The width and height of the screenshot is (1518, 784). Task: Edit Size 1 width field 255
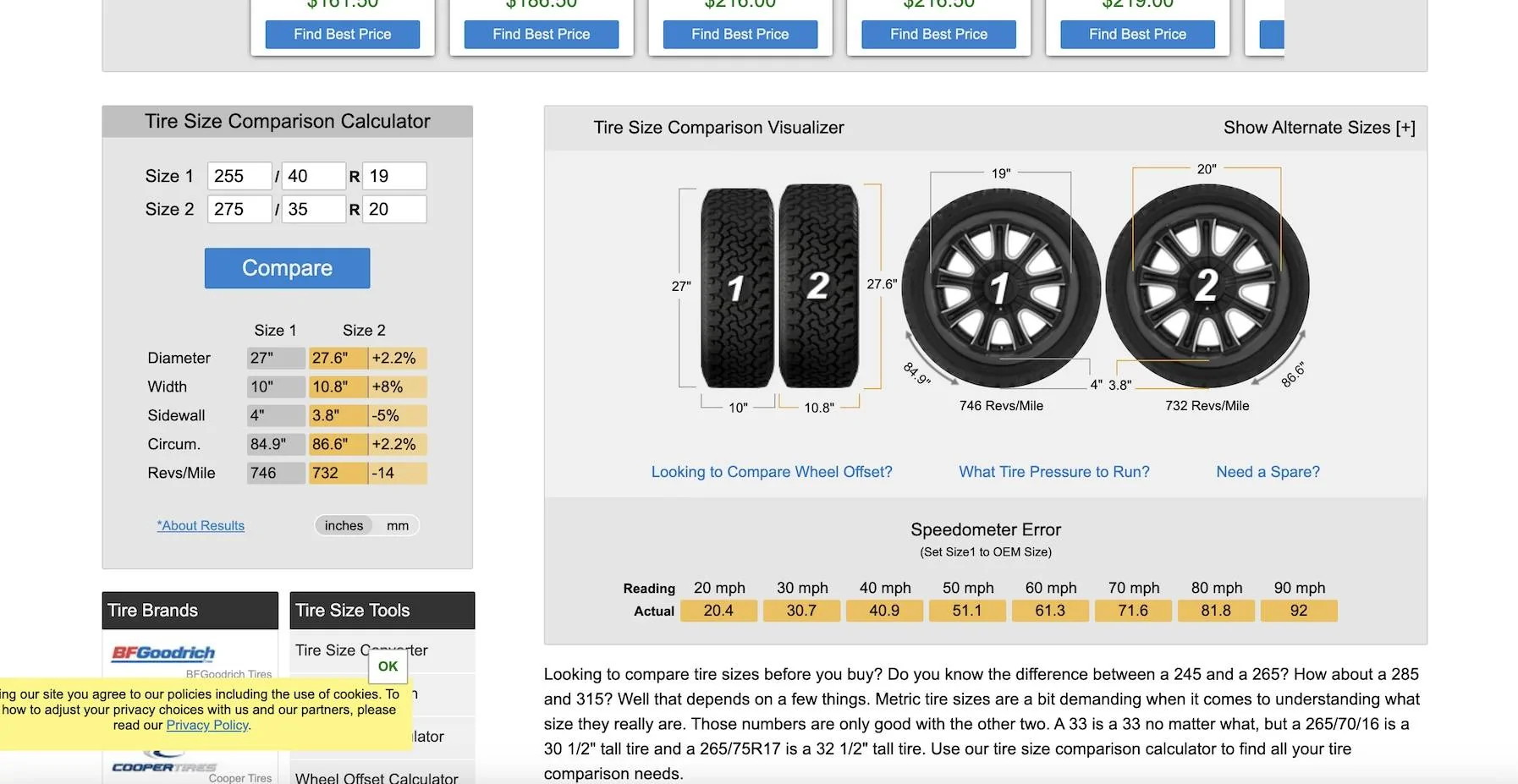(x=239, y=176)
